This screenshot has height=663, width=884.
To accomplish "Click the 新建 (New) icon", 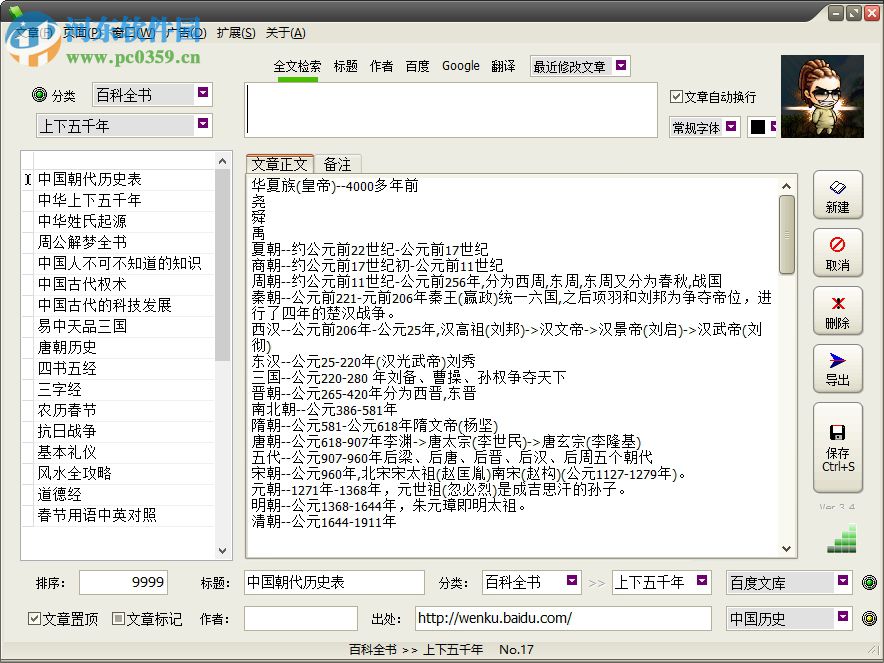I will [838, 196].
